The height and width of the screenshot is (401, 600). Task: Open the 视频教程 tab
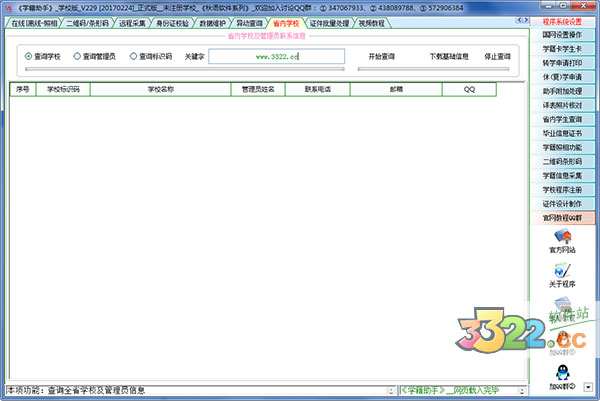pos(372,23)
